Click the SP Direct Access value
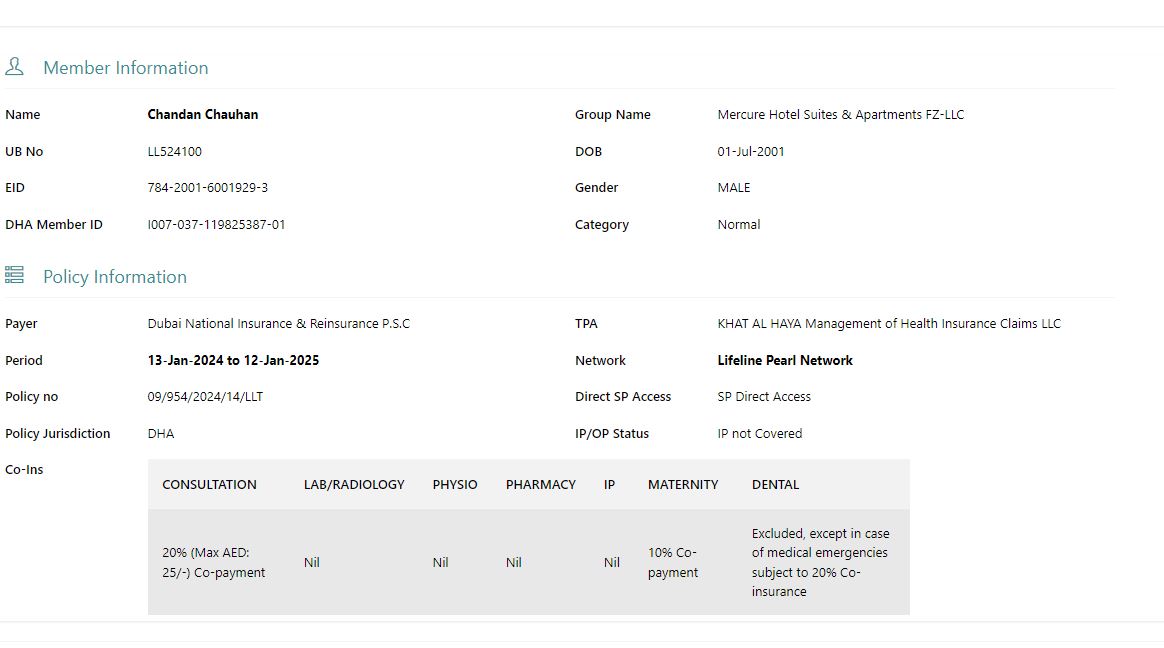Screen dimensions: 1164x648 (764, 397)
